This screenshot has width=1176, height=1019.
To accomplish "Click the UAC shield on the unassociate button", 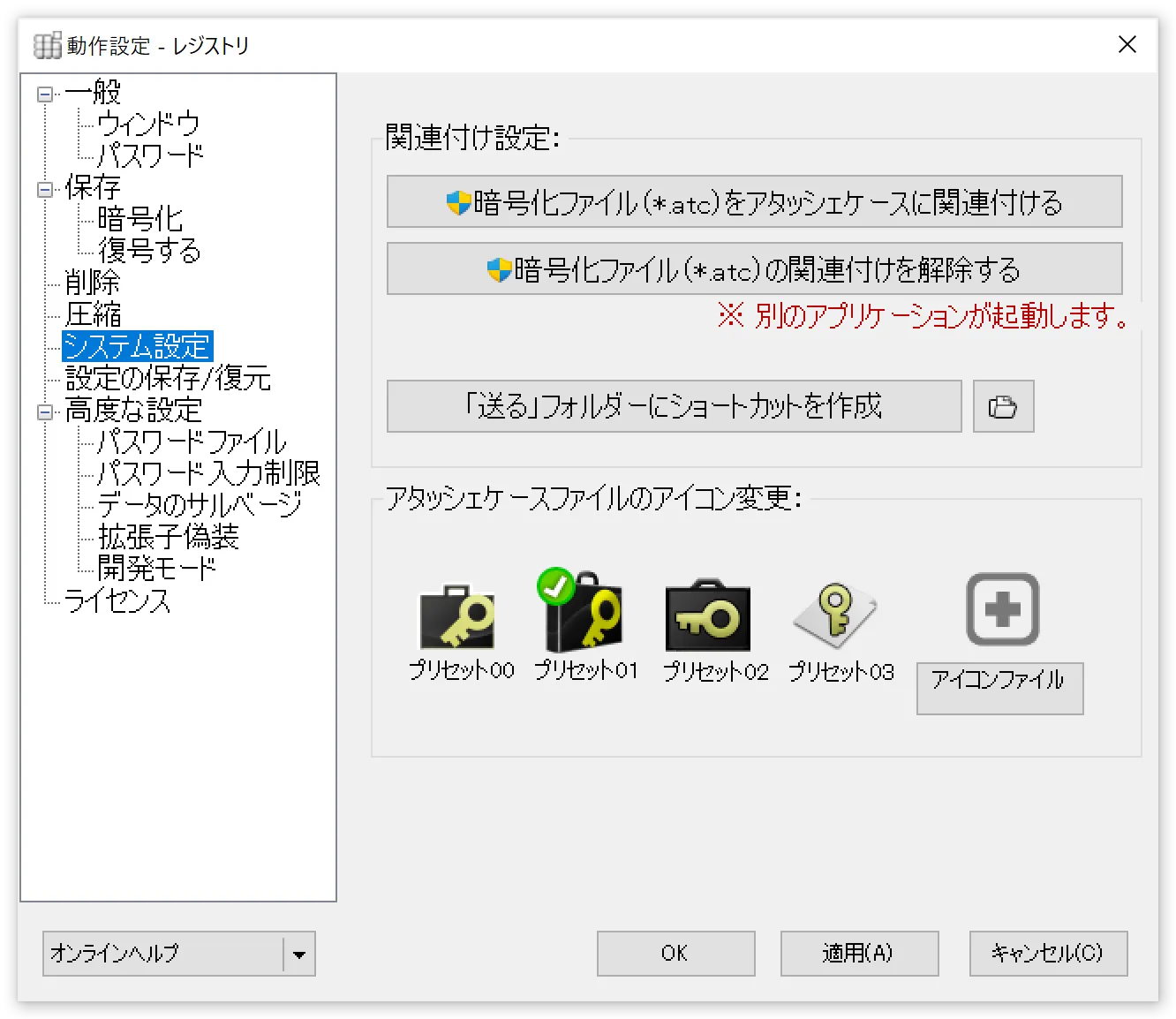I will point(498,269).
